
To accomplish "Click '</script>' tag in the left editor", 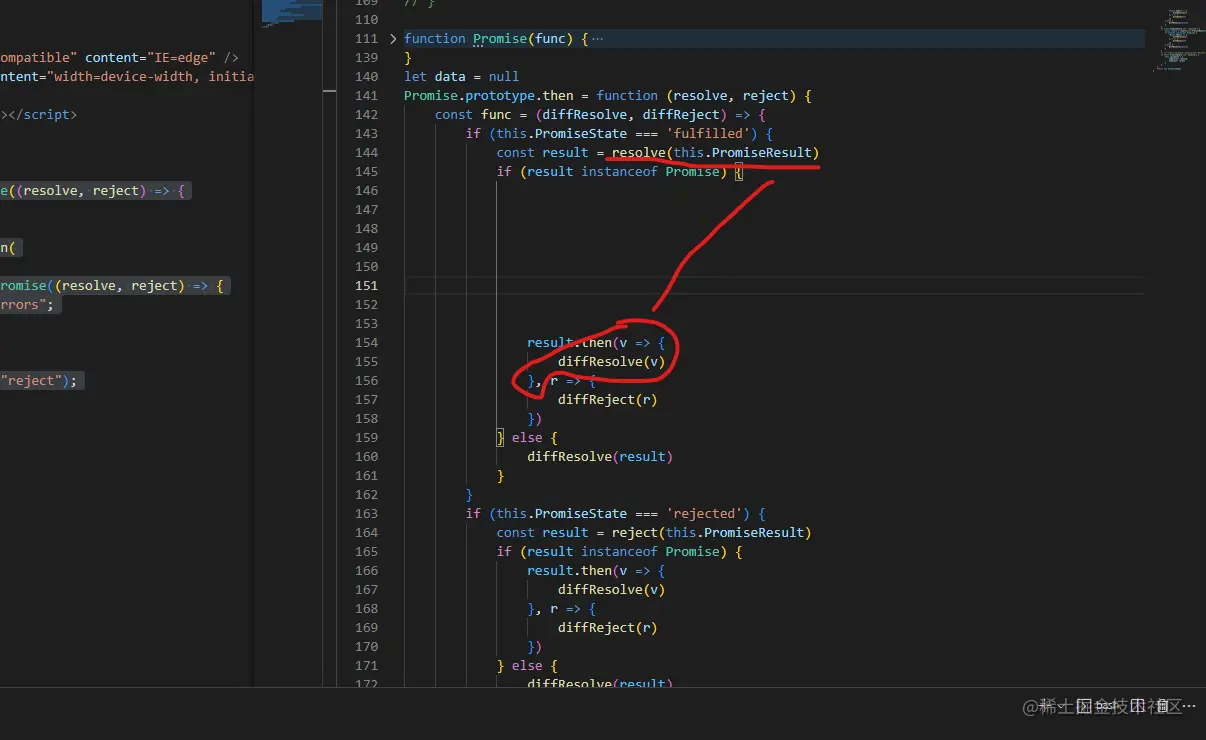I will point(40,115).
